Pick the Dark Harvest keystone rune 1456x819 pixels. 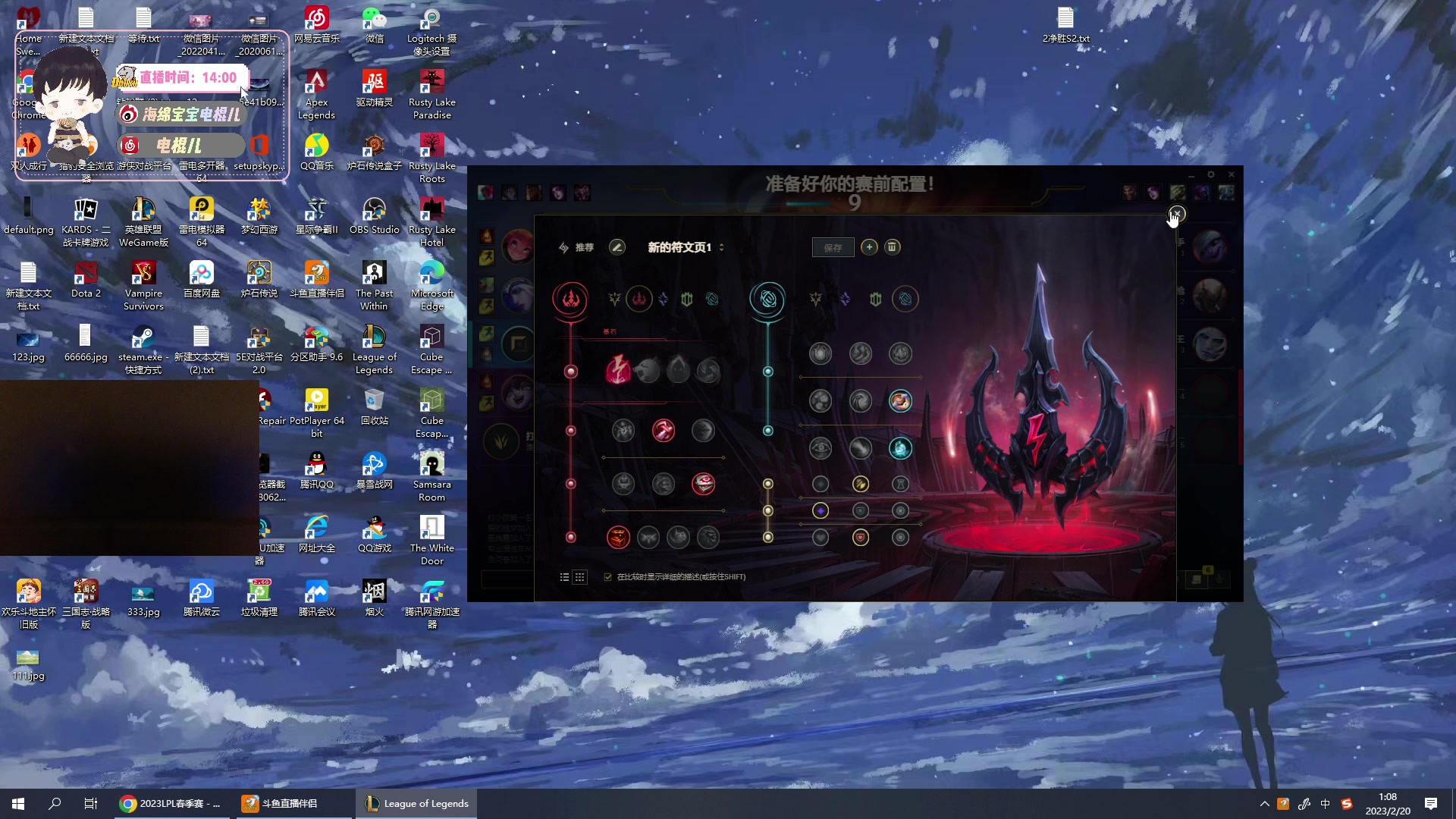[678, 371]
